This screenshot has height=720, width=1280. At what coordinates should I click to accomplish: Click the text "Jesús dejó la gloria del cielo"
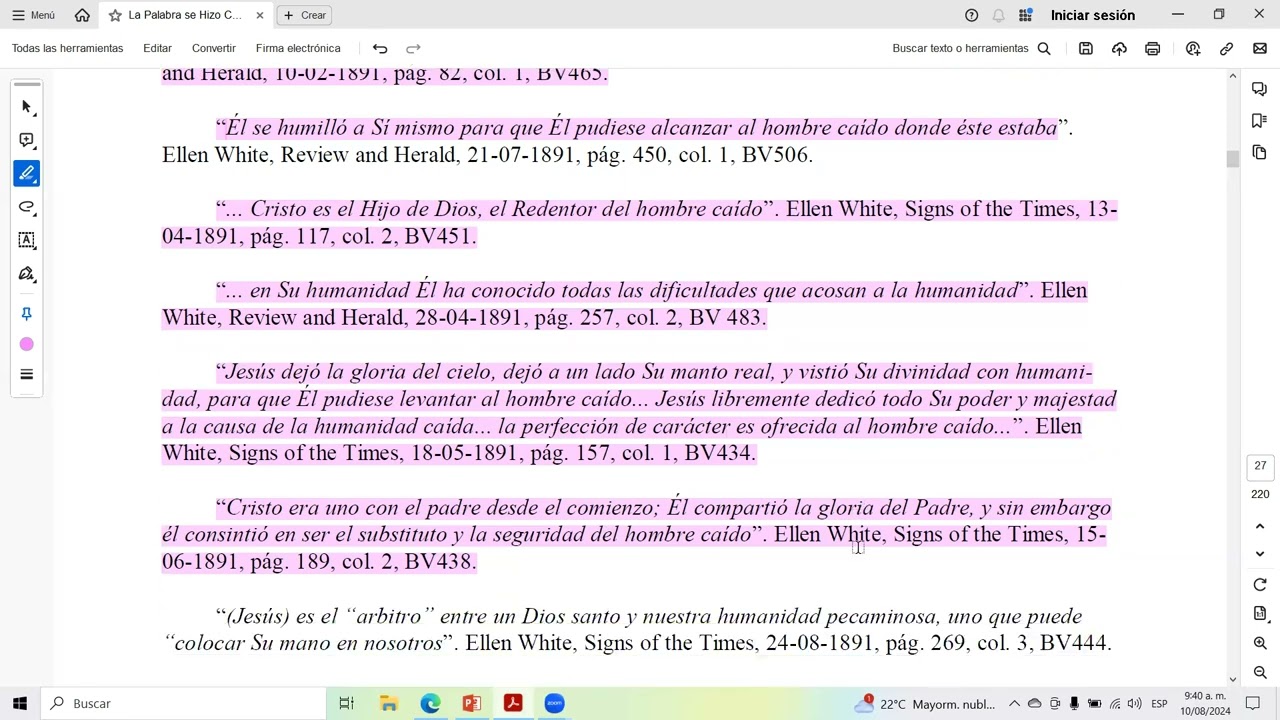(359, 372)
